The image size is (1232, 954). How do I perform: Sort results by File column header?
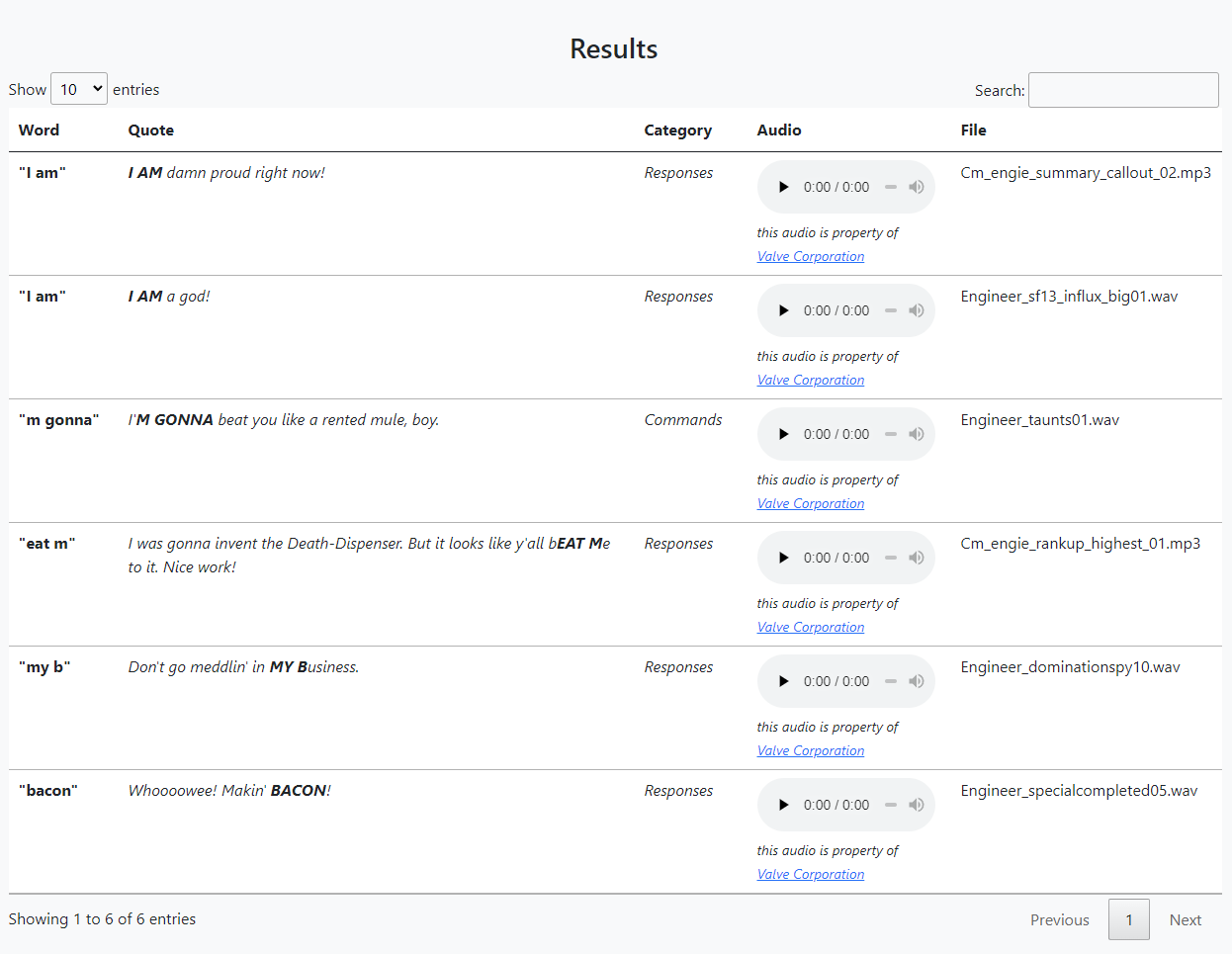(x=973, y=130)
